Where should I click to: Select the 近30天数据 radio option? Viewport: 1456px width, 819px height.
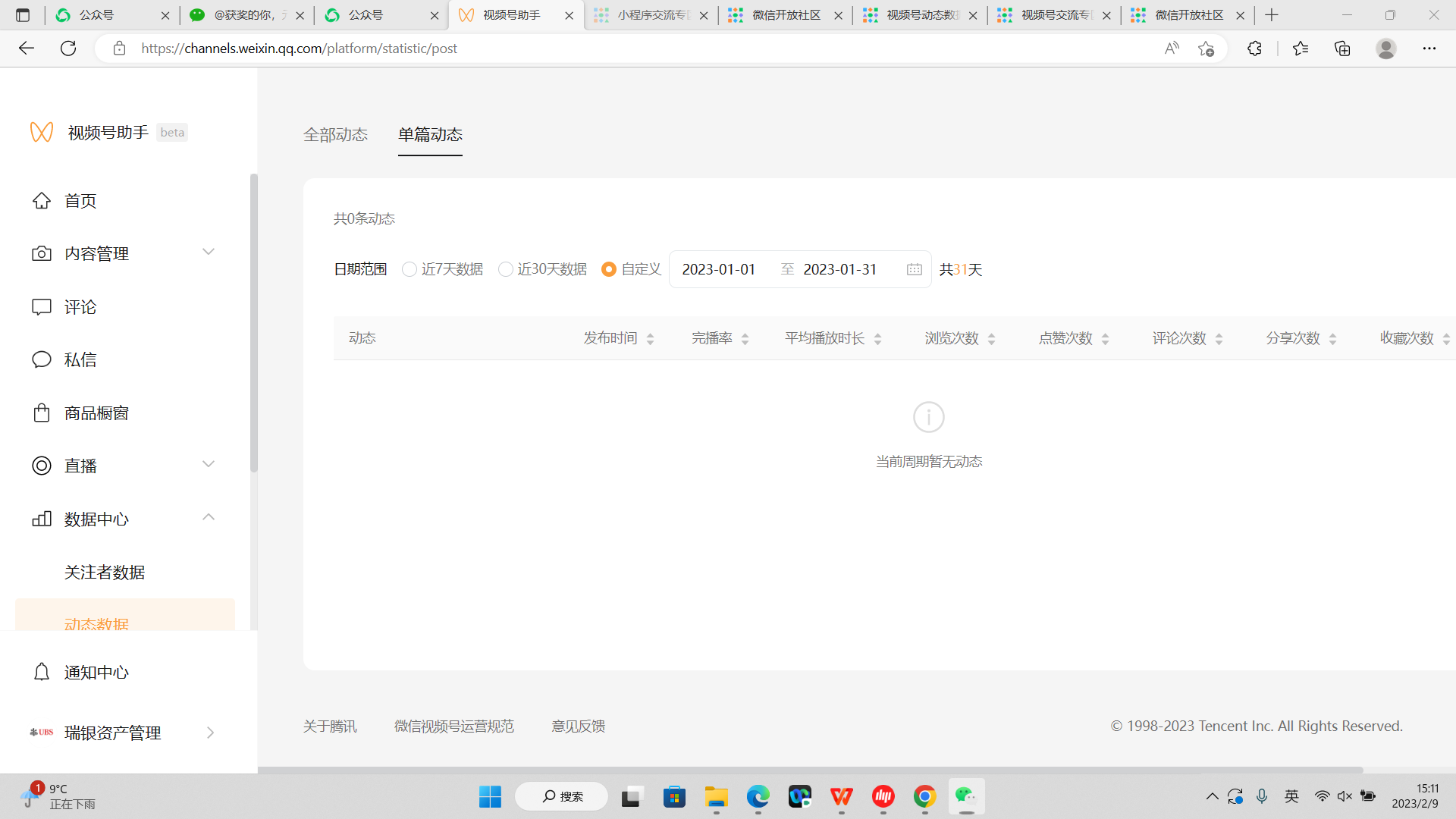(x=505, y=270)
